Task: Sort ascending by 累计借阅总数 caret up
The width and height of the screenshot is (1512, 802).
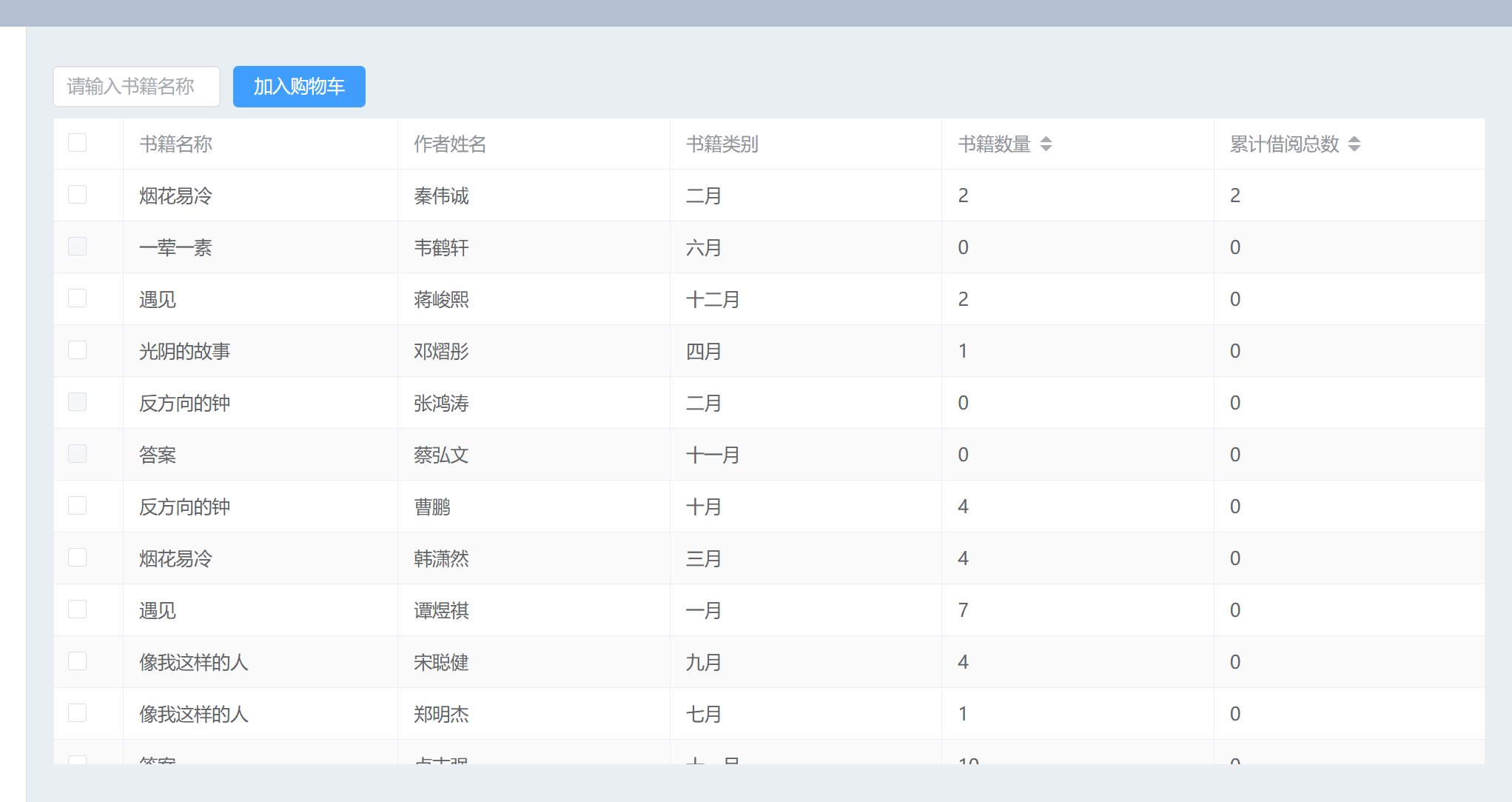Action: (1354, 138)
